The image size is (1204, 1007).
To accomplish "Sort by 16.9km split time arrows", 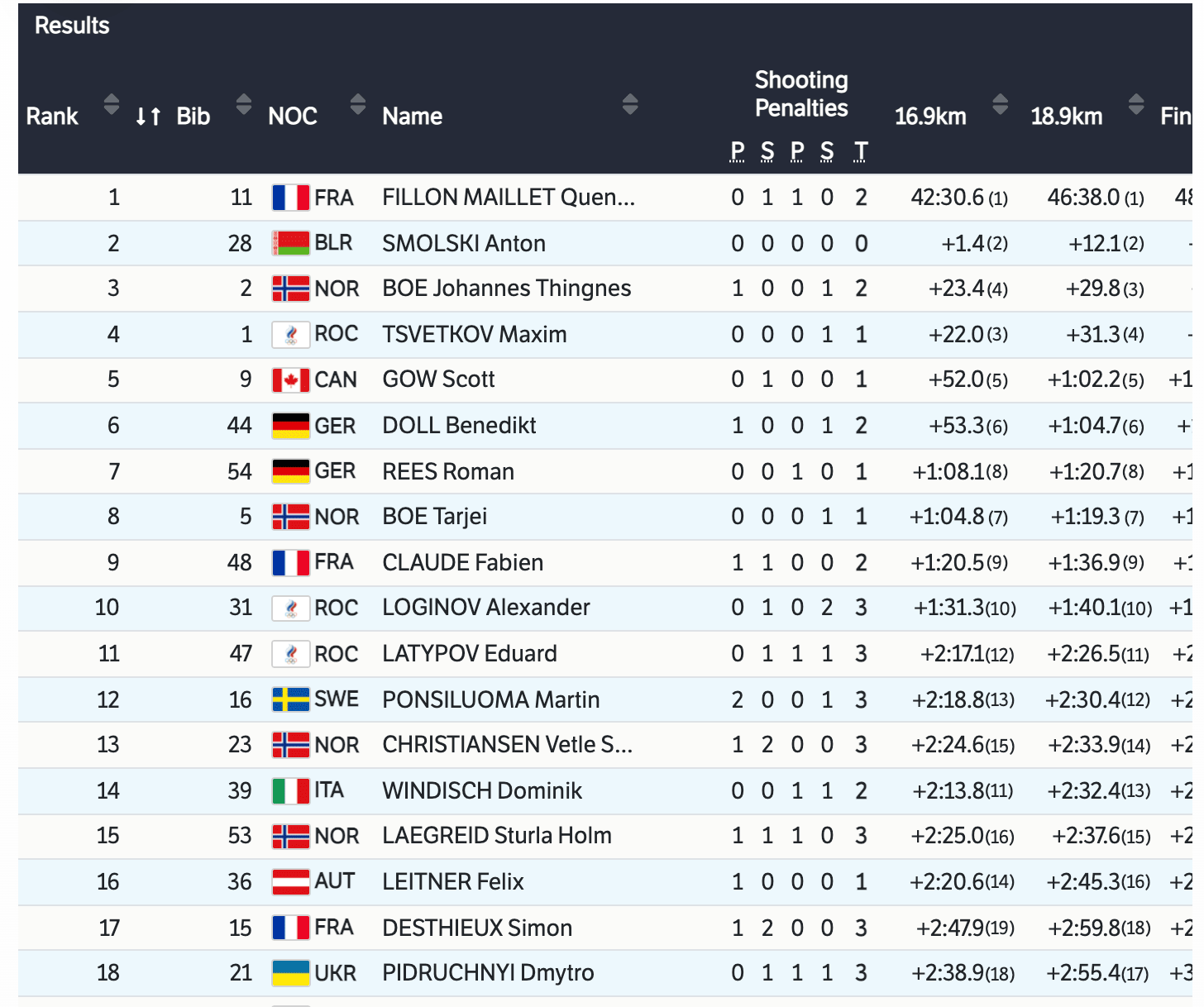I will click(x=1000, y=105).
